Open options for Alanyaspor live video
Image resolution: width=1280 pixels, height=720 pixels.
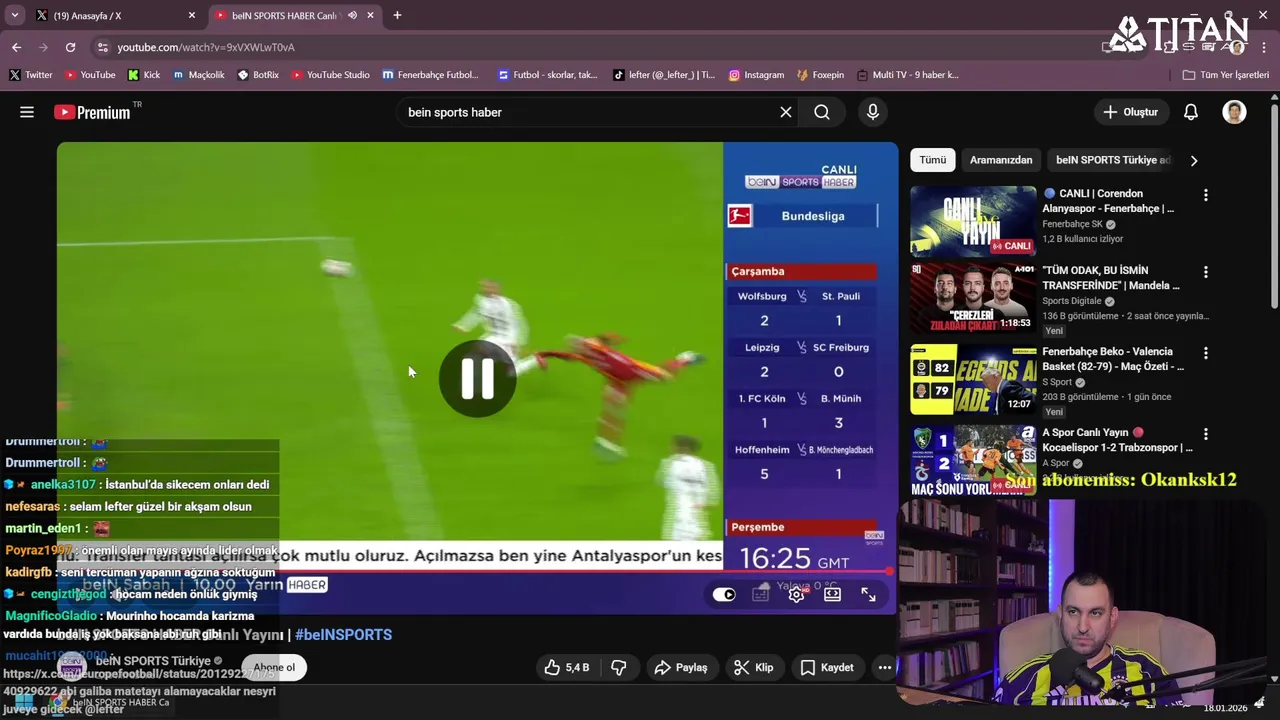pyautogui.click(x=1205, y=195)
